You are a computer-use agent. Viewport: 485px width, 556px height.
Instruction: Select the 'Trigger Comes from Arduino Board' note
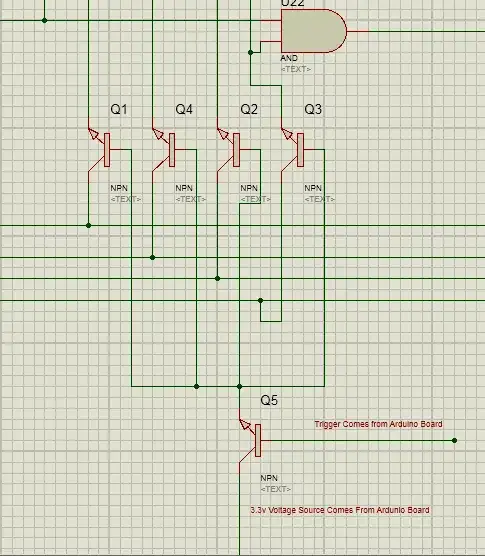pyautogui.click(x=378, y=424)
